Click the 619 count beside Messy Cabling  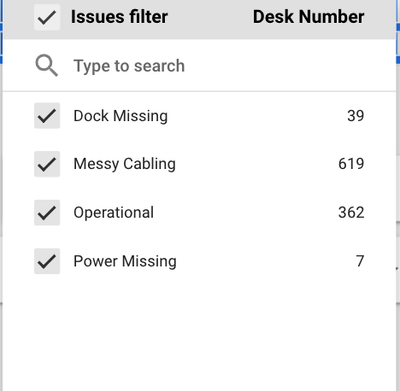pyautogui.click(x=351, y=164)
